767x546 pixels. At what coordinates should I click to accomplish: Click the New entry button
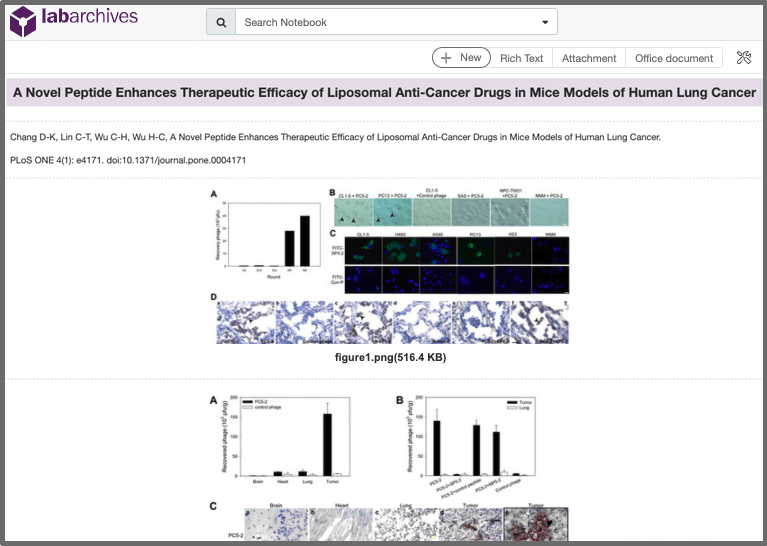click(x=461, y=58)
